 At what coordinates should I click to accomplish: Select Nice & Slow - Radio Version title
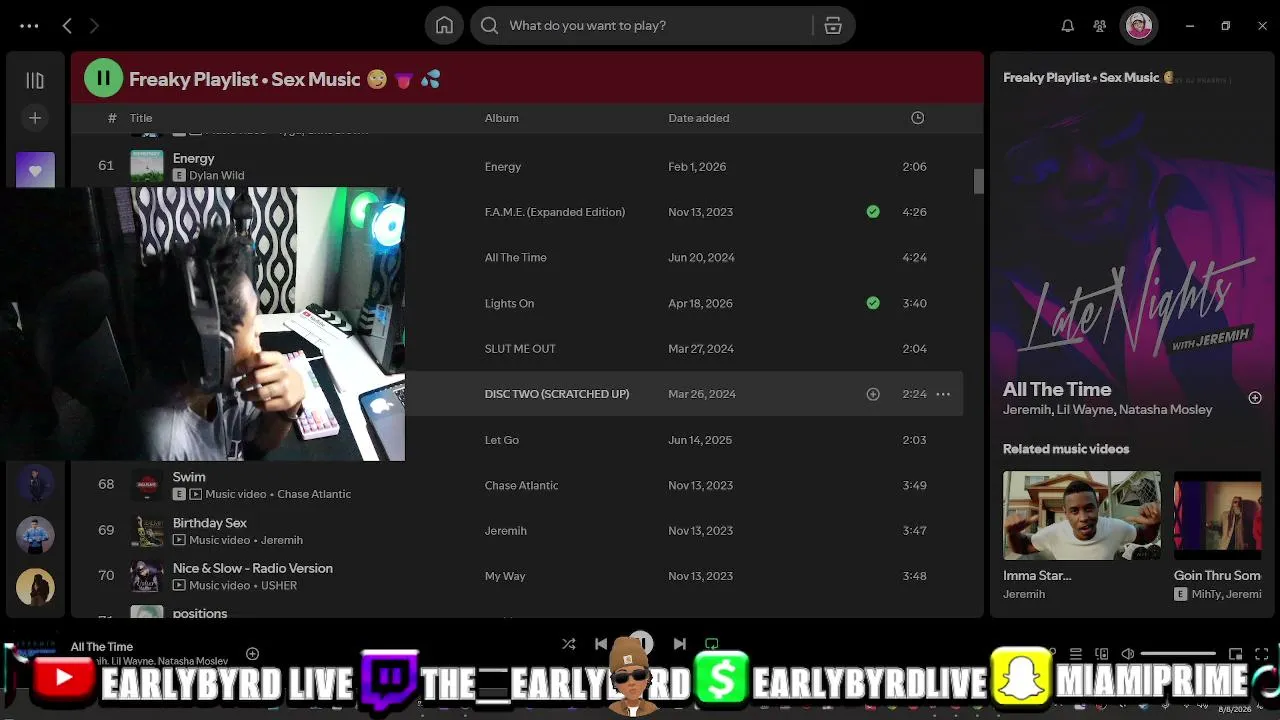tap(253, 568)
